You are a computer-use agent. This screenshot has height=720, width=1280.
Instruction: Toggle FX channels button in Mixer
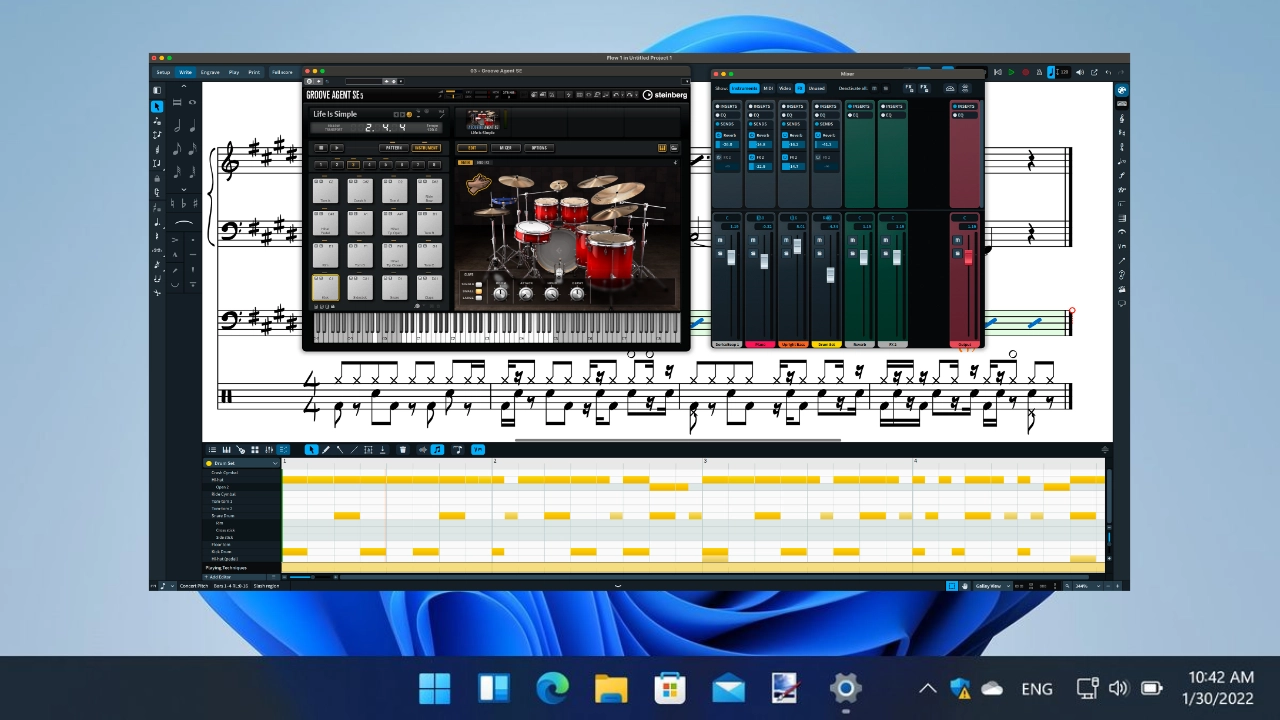[800, 88]
